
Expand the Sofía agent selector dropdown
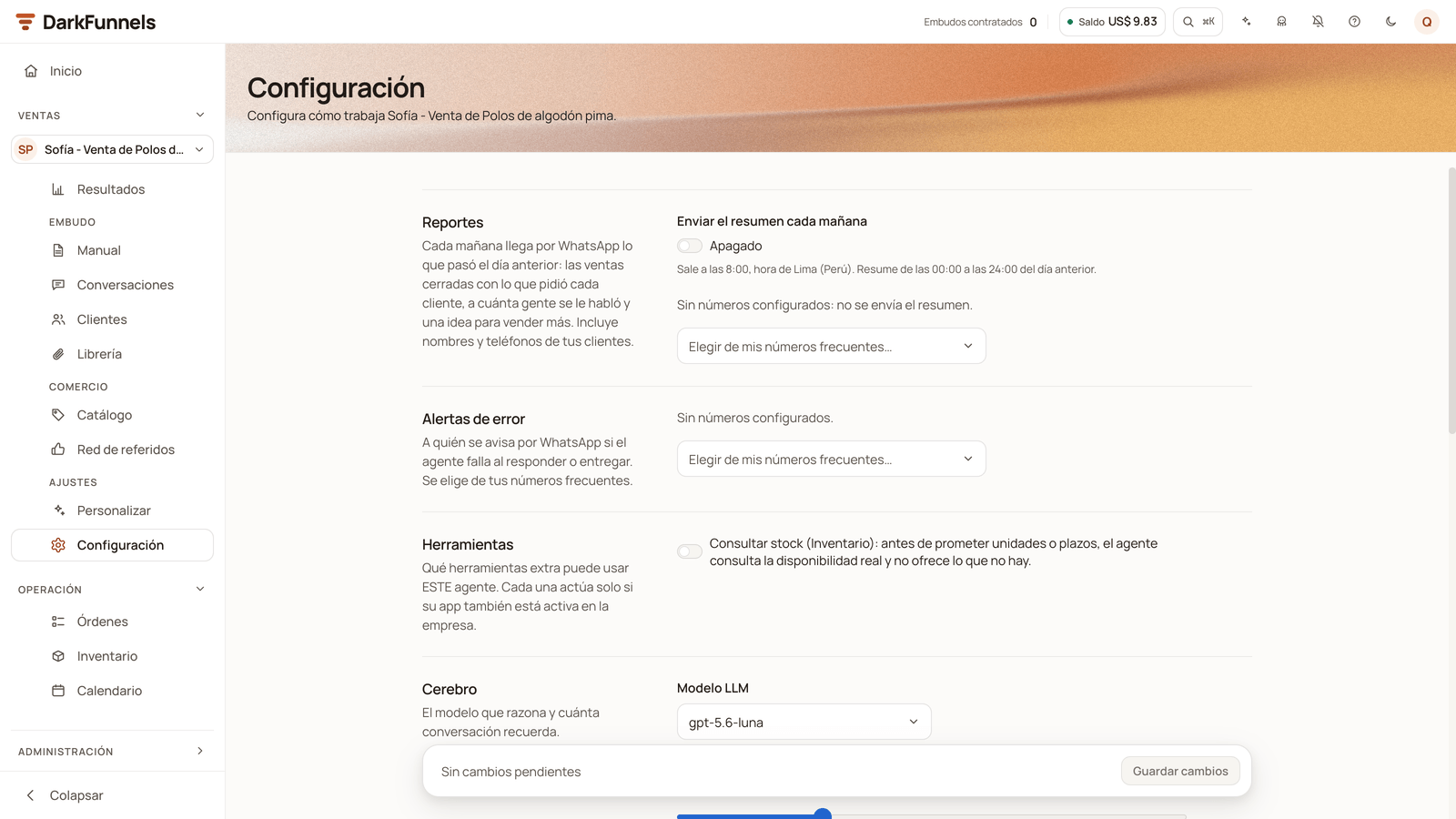pyautogui.click(x=112, y=149)
